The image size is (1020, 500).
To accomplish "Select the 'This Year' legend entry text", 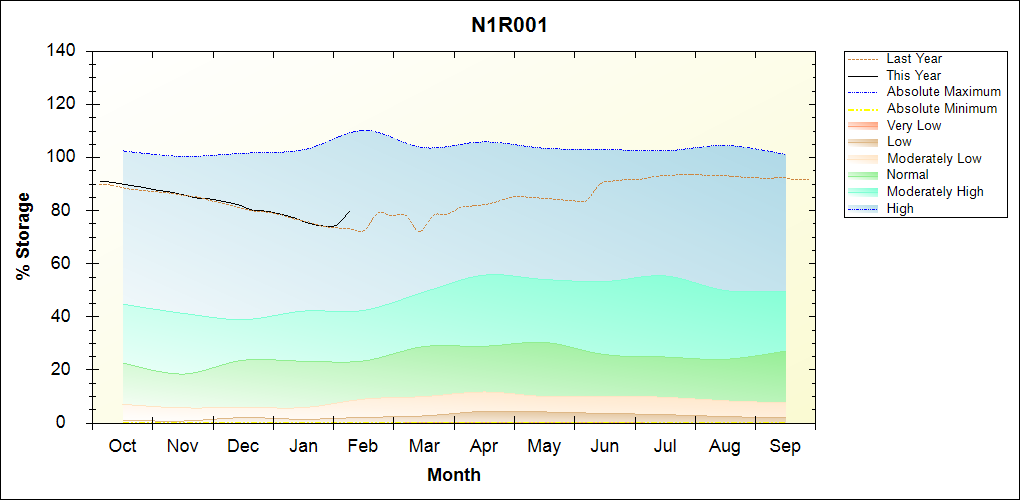I will pyautogui.click(x=914, y=75).
